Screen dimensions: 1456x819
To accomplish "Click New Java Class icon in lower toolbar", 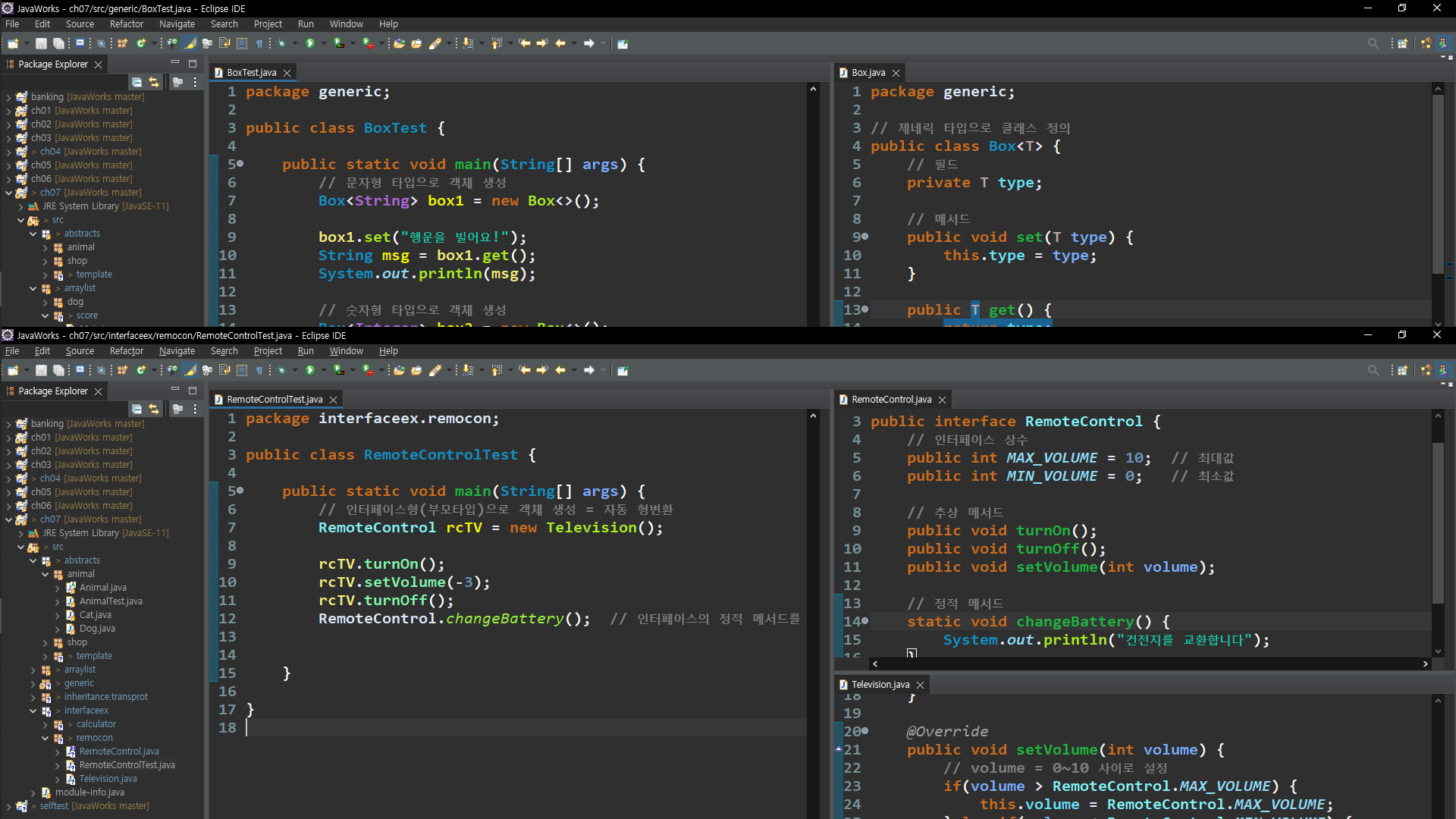I will click(141, 371).
